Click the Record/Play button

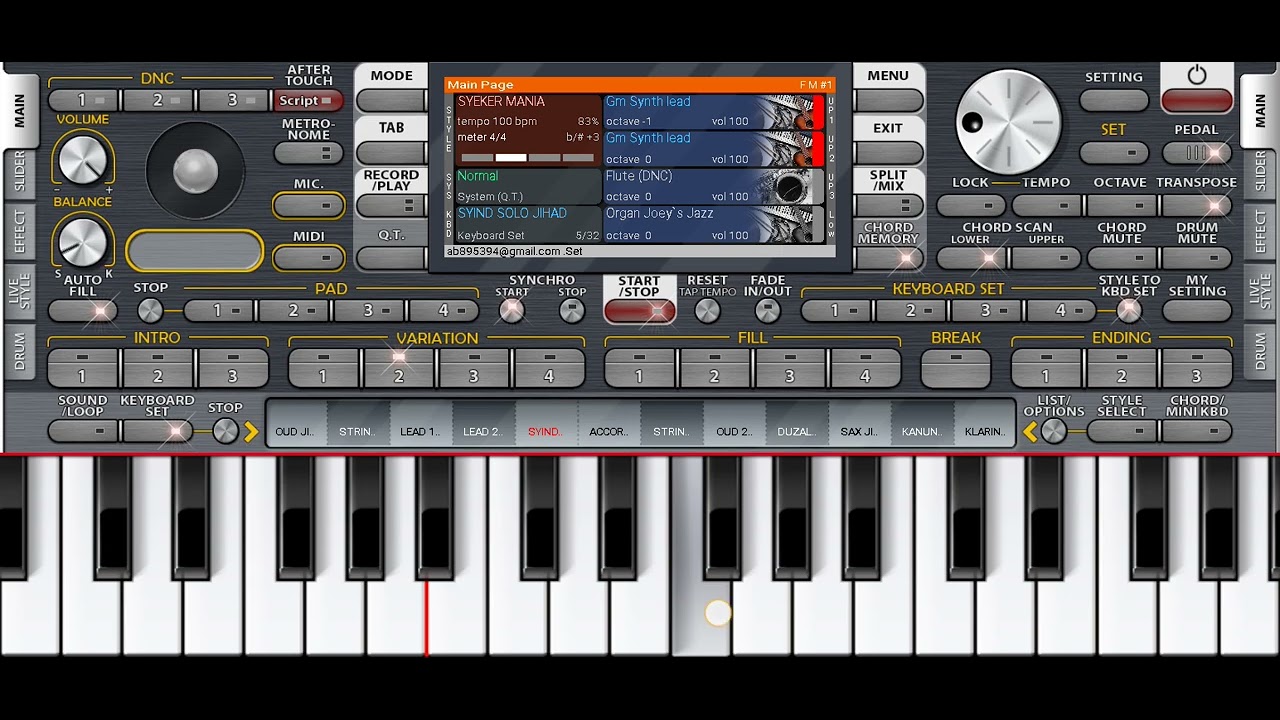click(391, 205)
